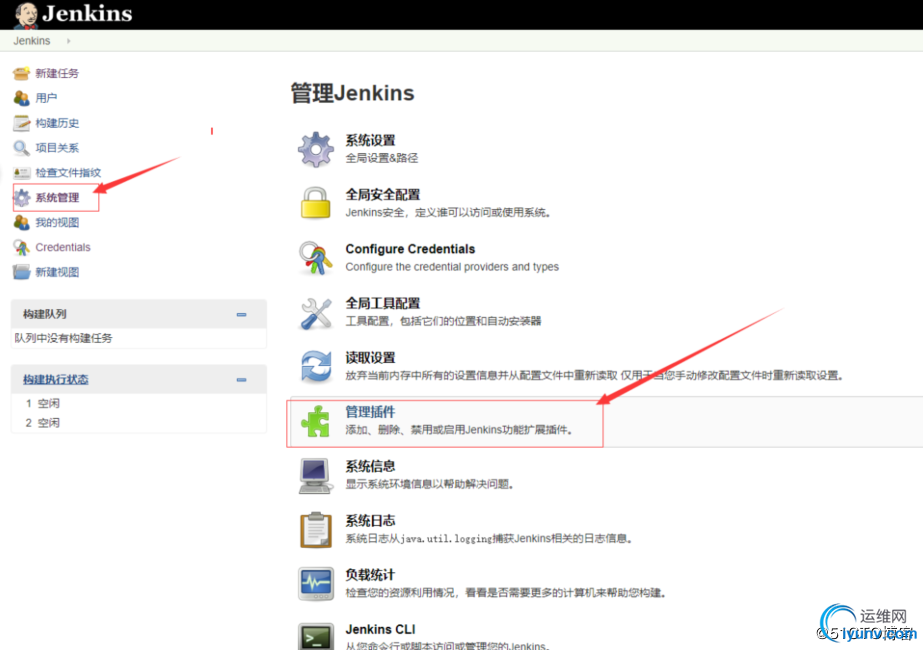Click the java.util.logging description text

tap(489, 539)
